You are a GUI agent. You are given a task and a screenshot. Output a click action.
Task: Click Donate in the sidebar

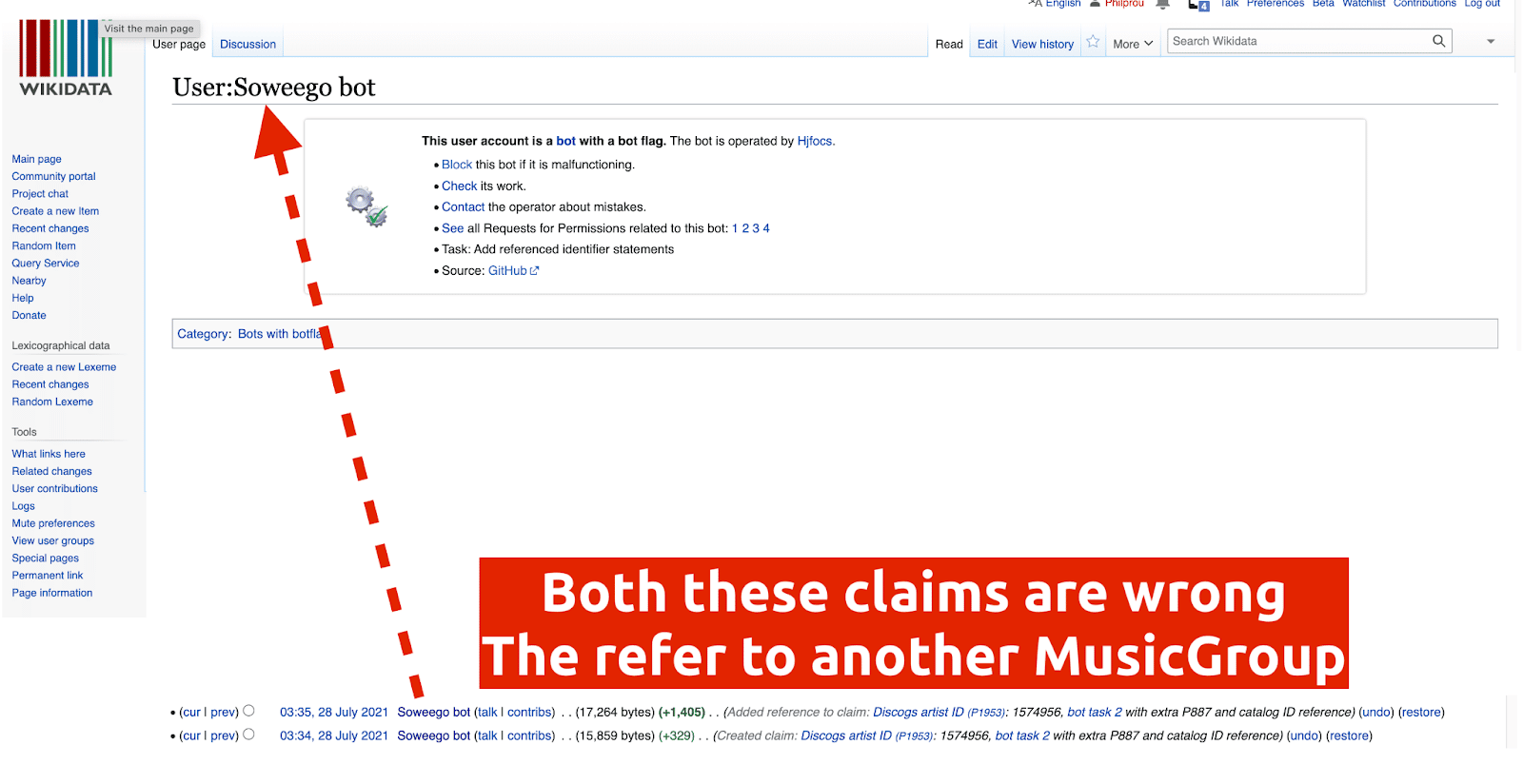[29, 315]
